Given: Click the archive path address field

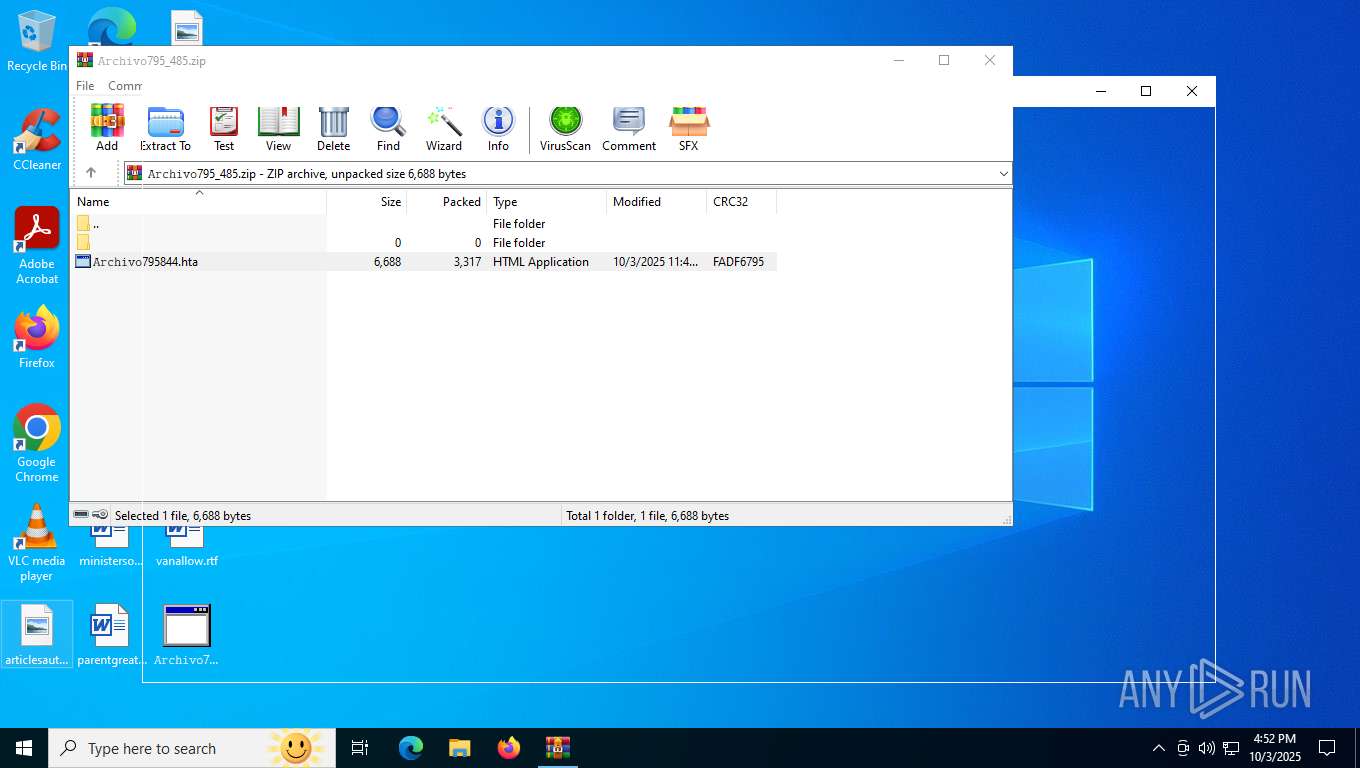Looking at the screenshot, I should (x=566, y=173).
